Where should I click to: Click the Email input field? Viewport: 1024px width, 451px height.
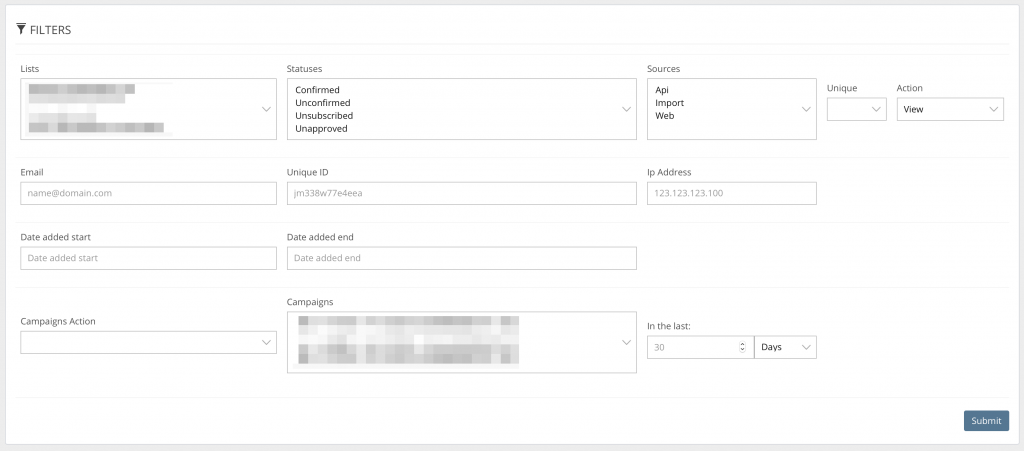pyautogui.click(x=148, y=193)
